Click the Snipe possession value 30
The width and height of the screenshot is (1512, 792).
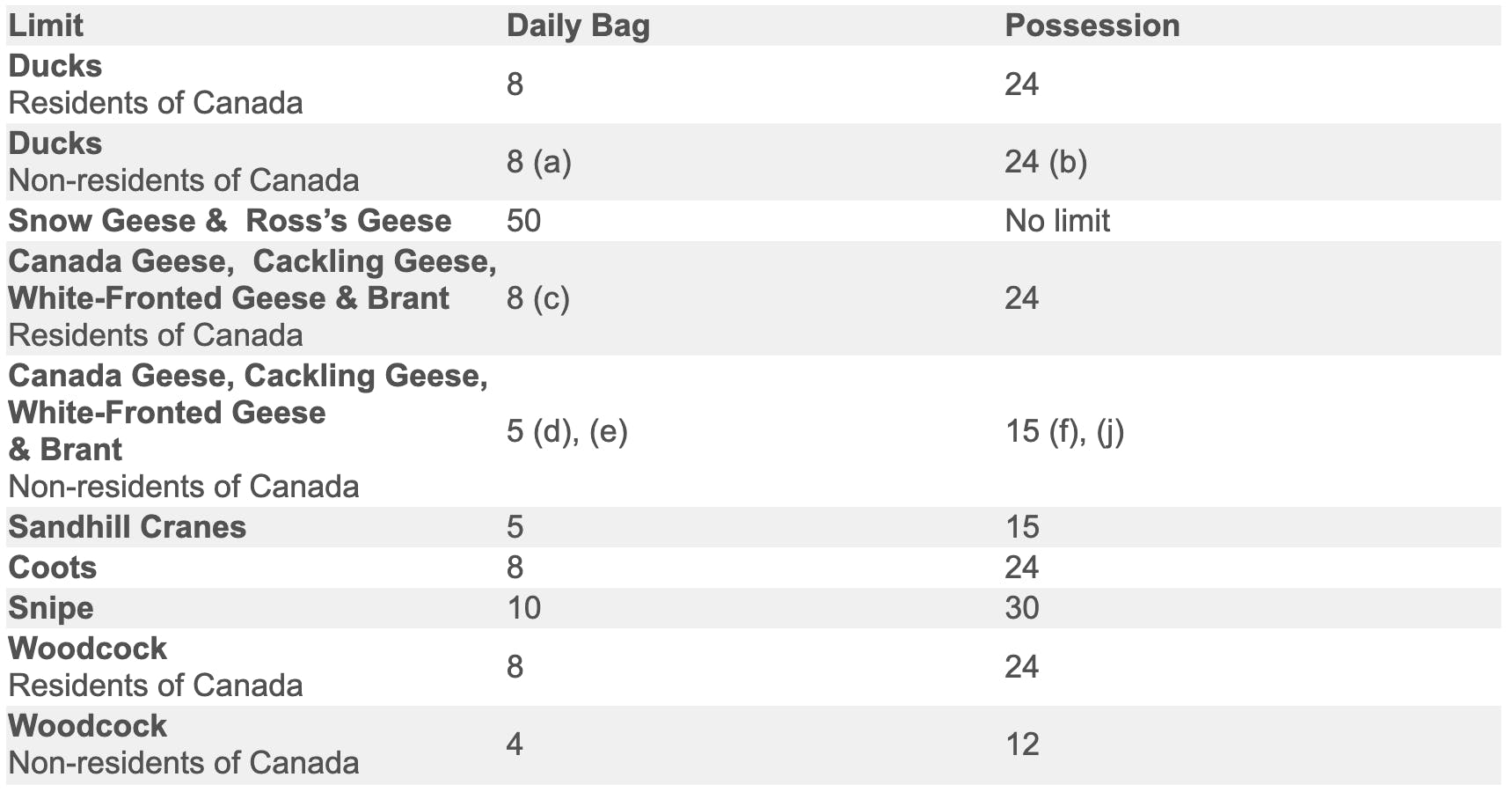[1021, 608]
